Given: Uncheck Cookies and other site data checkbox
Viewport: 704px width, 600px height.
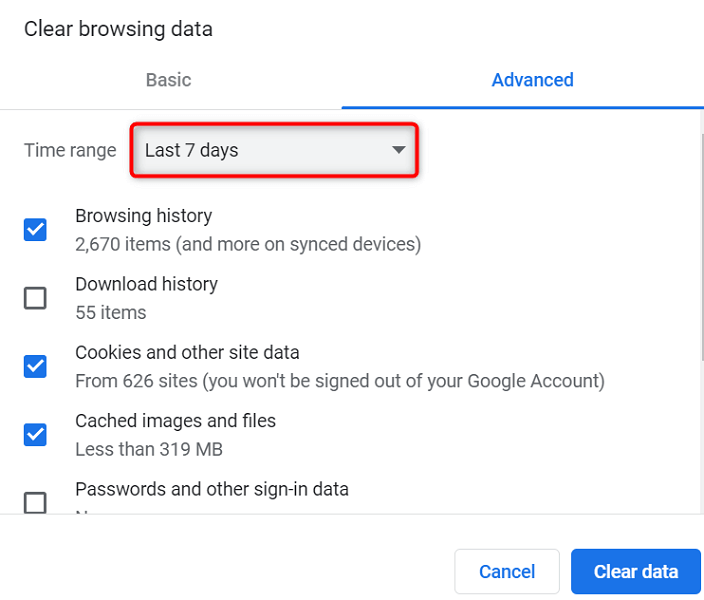Looking at the screenshot, I should [x=35, y=366].
